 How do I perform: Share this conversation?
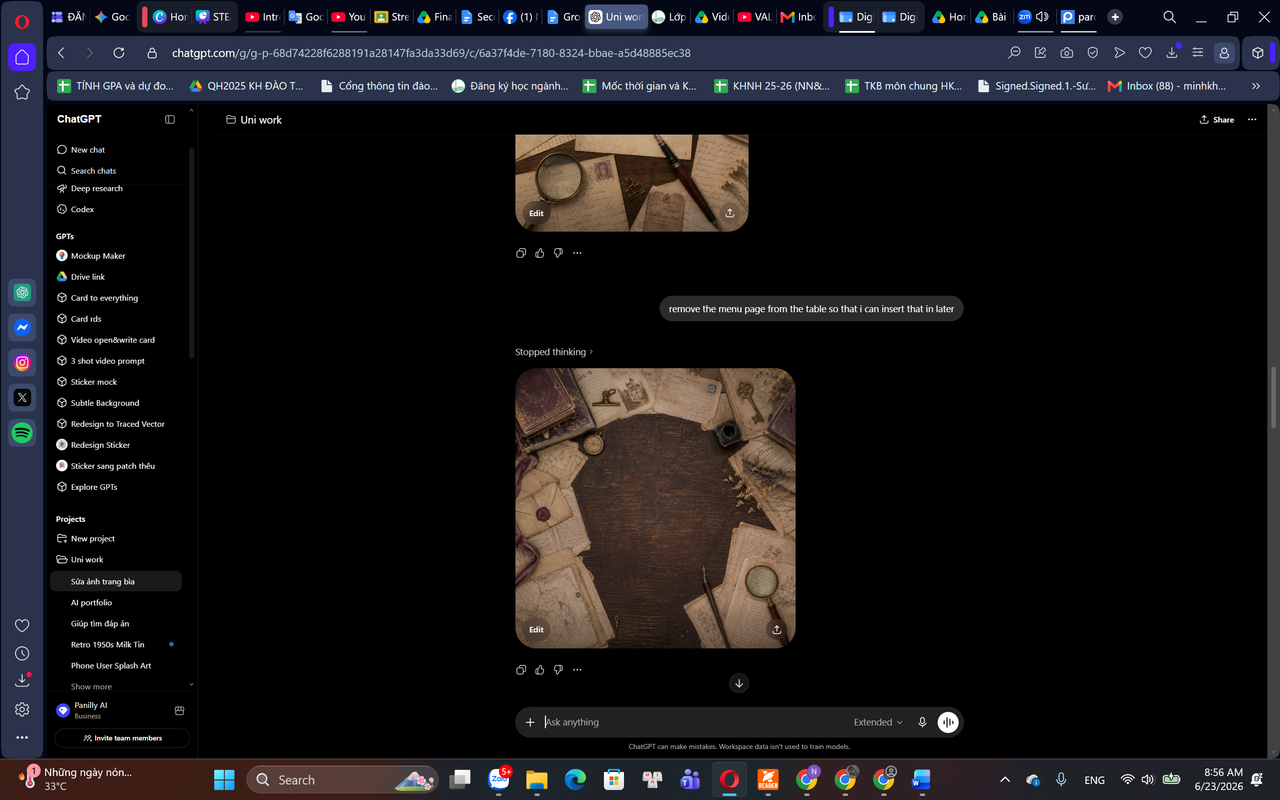point(1217,119)
